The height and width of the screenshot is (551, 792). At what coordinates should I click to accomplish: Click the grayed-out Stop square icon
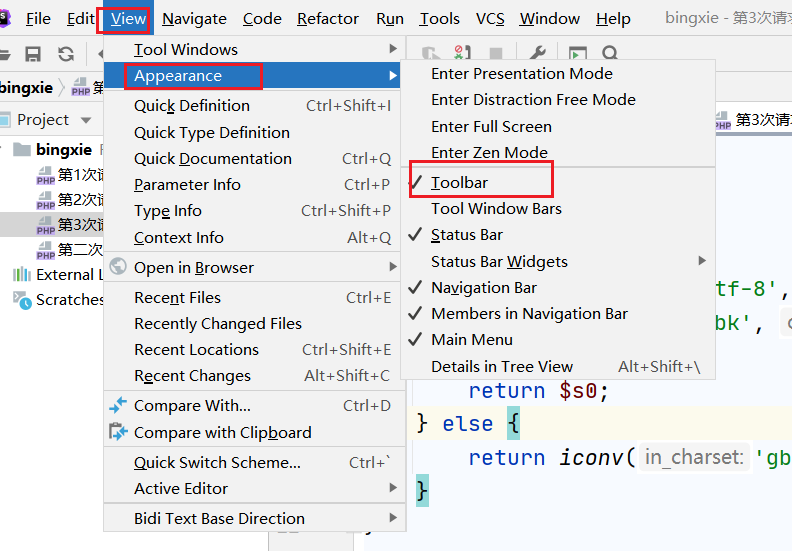pyautogui.click(x=495, y=54)
